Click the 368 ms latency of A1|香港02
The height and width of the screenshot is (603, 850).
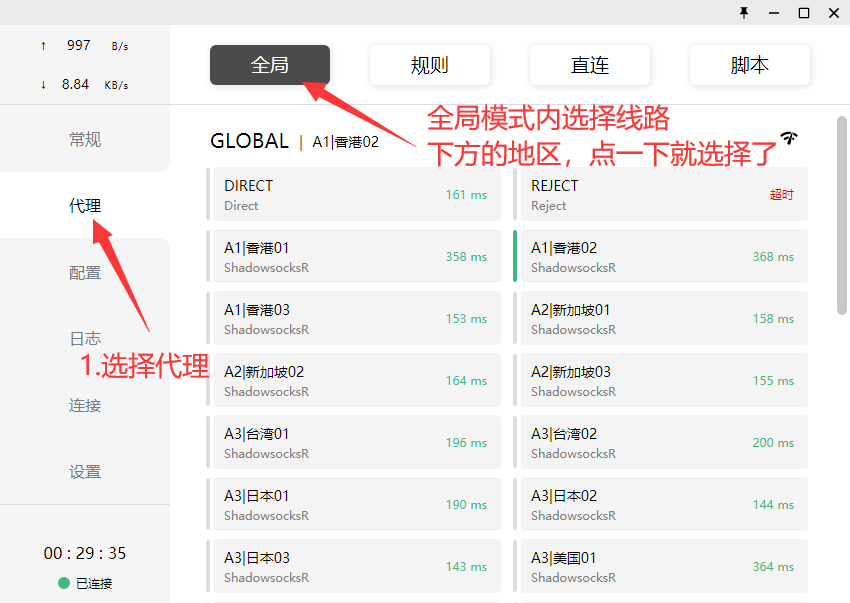pos(773,257)
